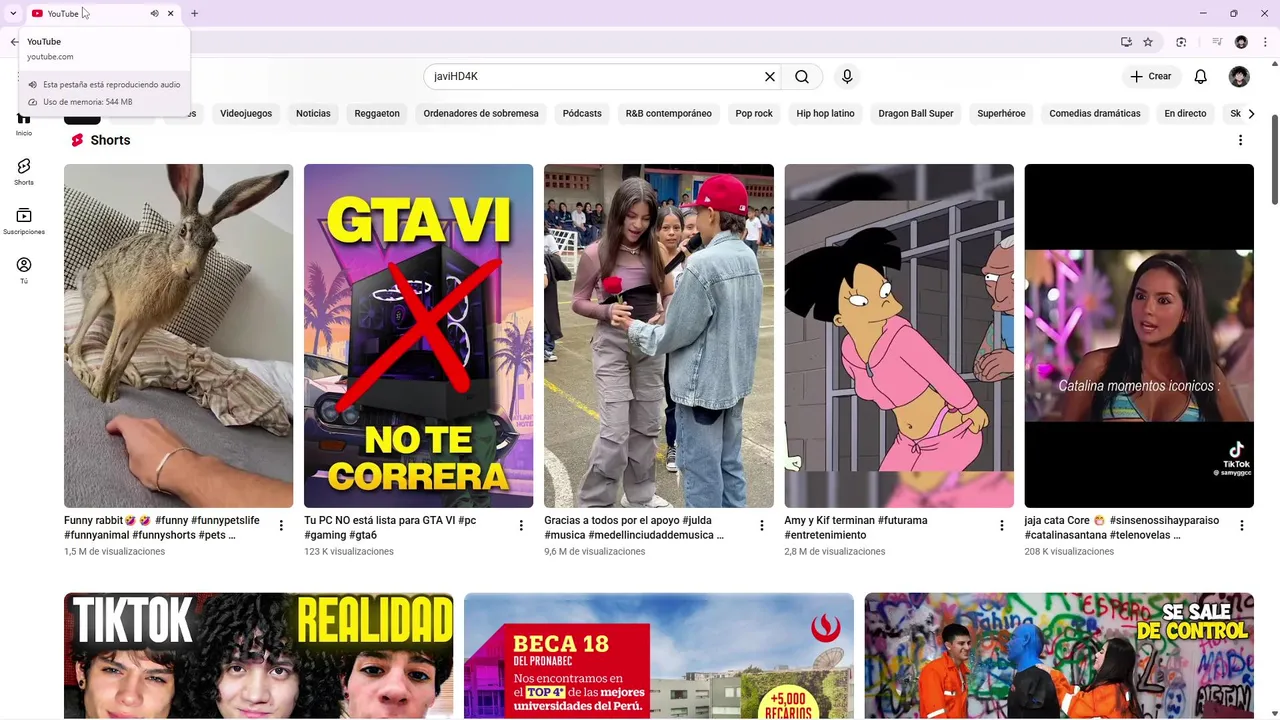Select the Comedias dramáticas chip

1095,113
